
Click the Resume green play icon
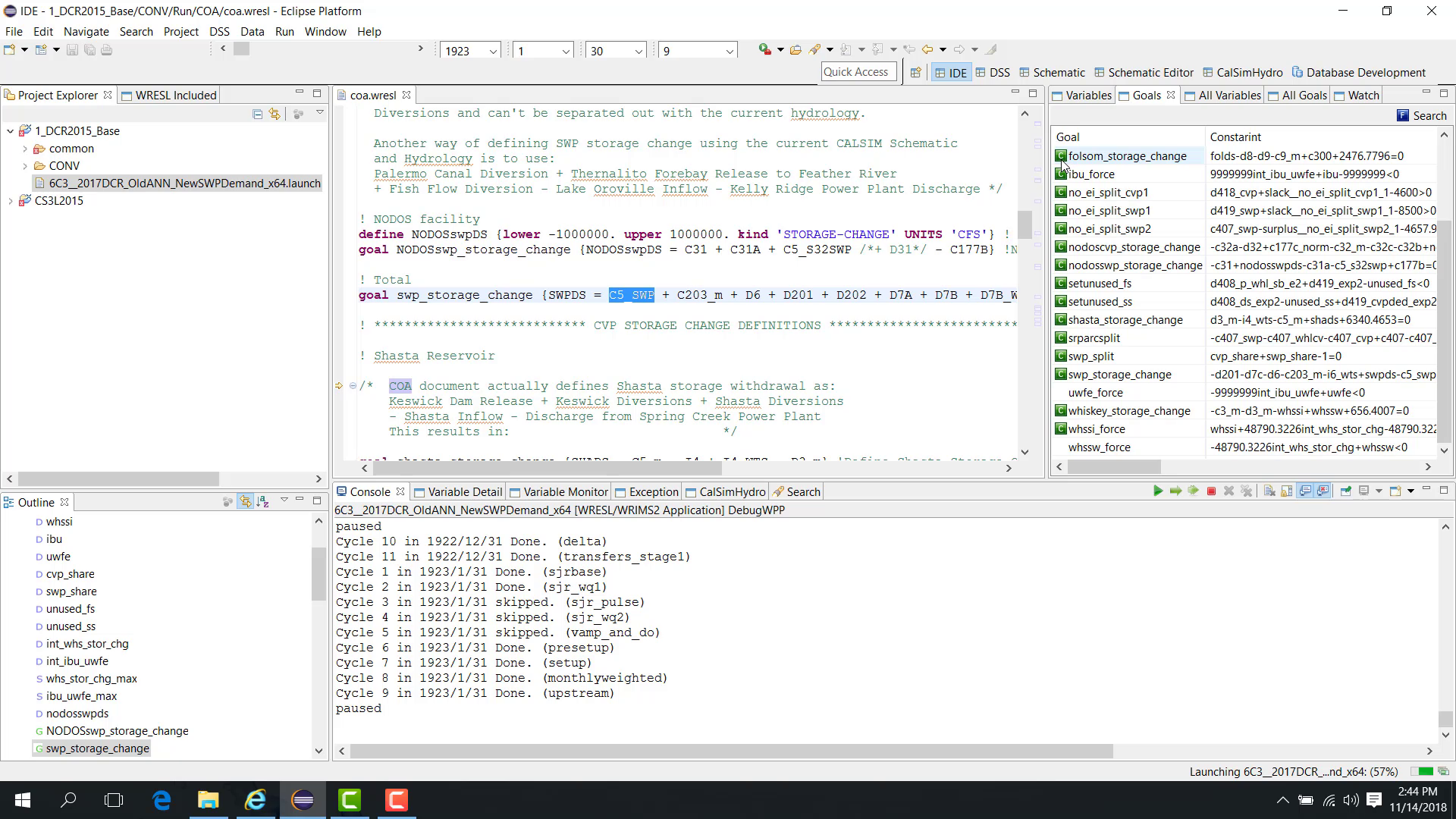point(1158,491)
